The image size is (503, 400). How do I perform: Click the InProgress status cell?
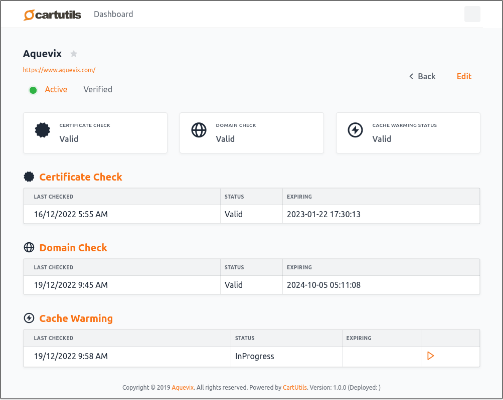point(286,356)
